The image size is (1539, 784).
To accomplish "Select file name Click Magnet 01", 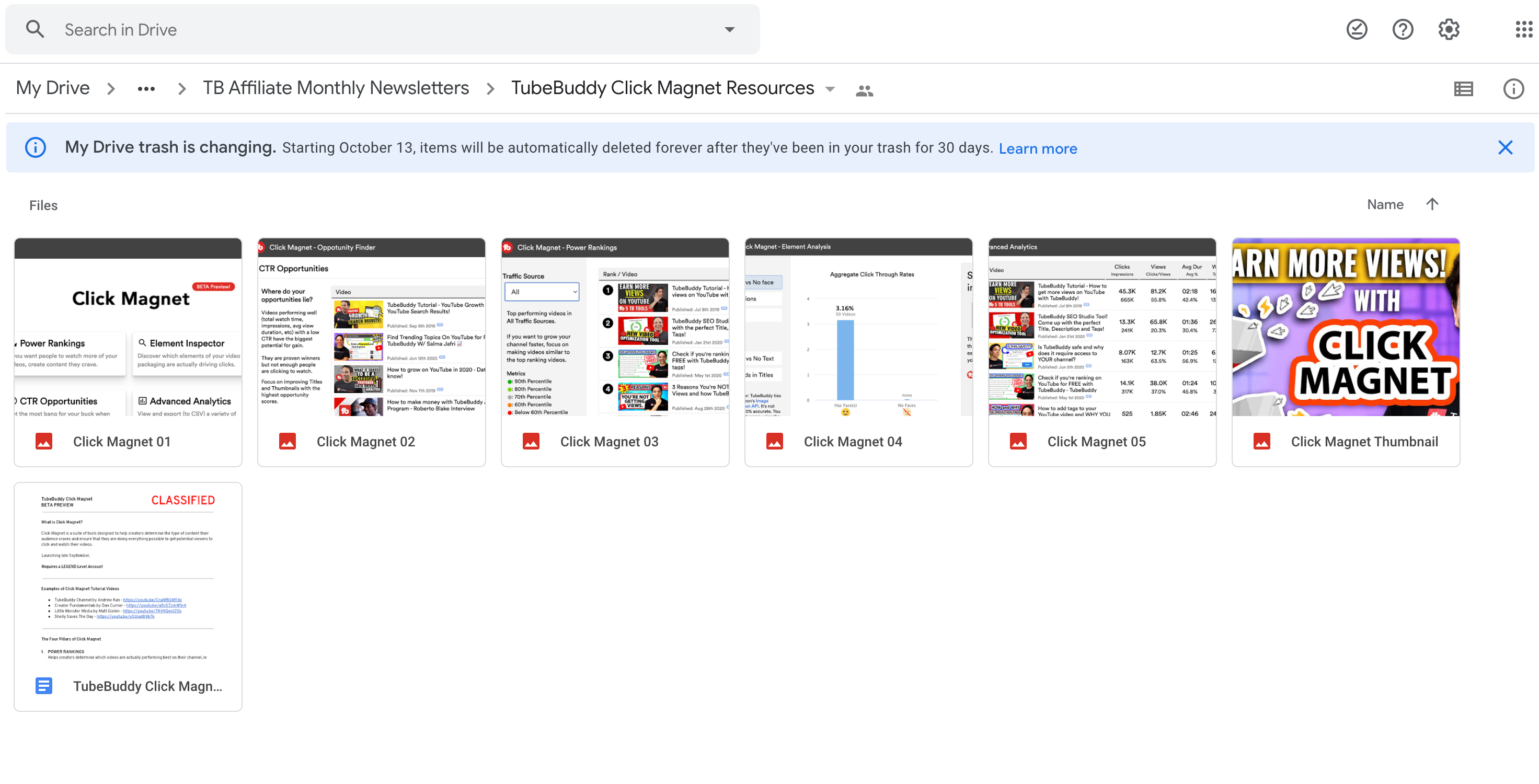I will tap(122, 442).
